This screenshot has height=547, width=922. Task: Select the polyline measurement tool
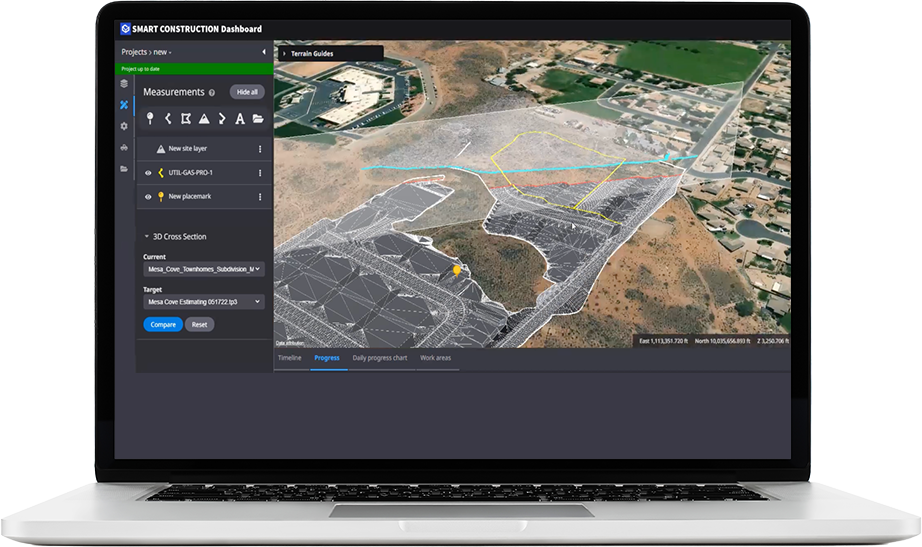tap(168, 118)
